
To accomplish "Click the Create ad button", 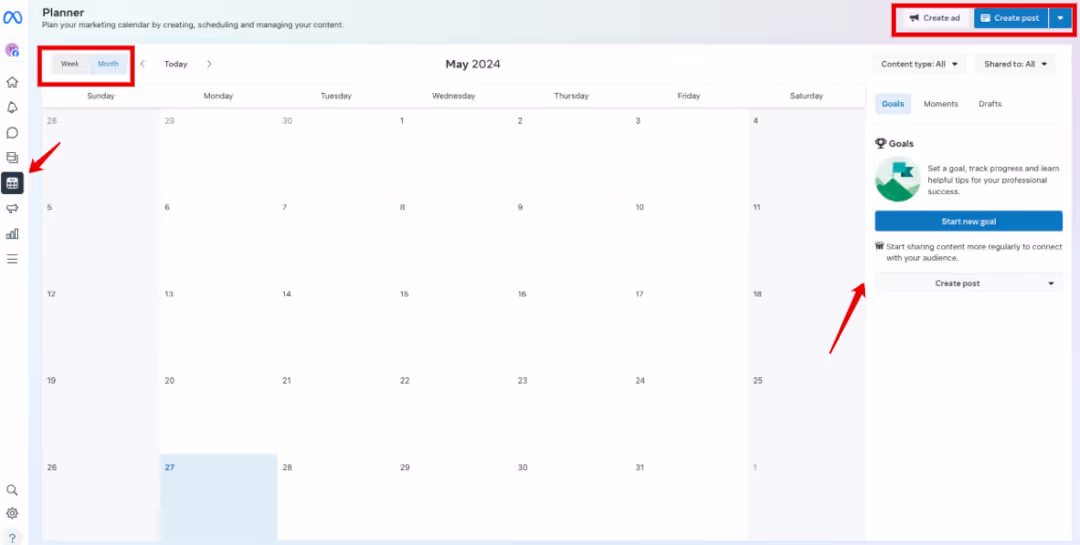I will (x=935, y=18).
